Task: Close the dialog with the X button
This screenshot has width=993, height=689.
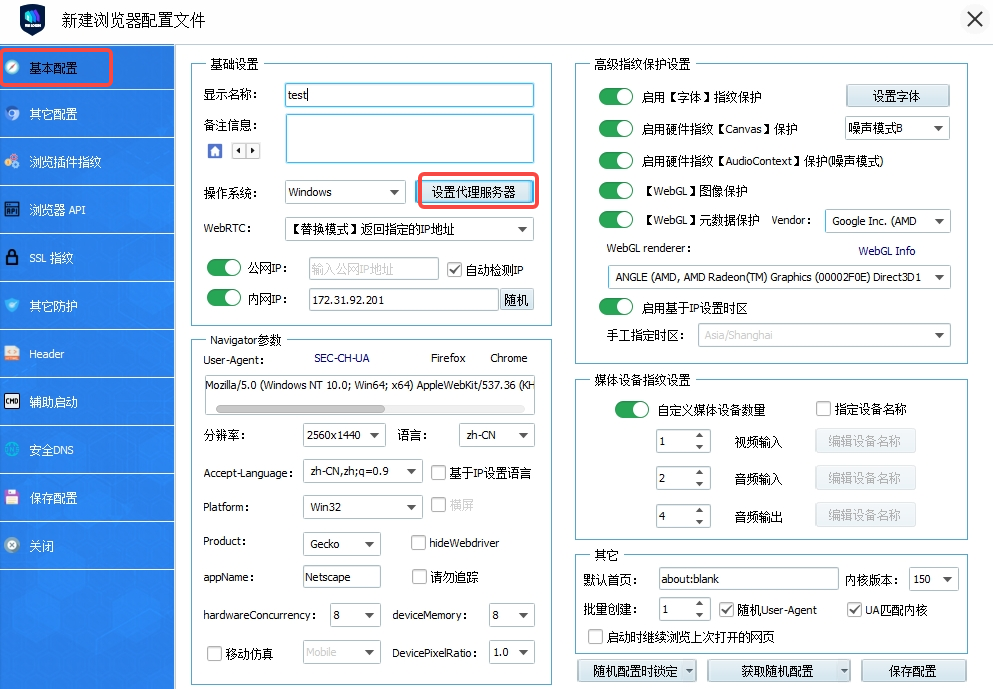Action: tap(975, 20)
